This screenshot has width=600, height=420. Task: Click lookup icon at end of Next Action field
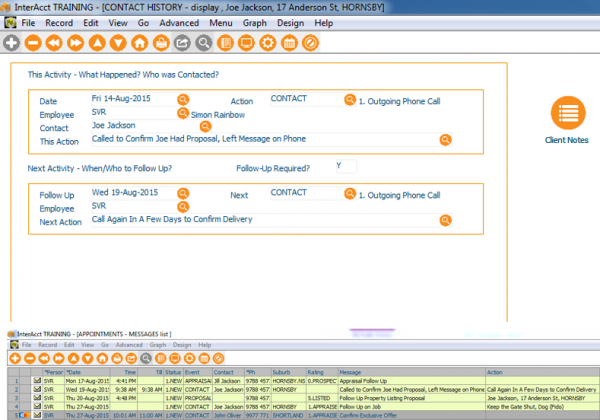(445, 220)
